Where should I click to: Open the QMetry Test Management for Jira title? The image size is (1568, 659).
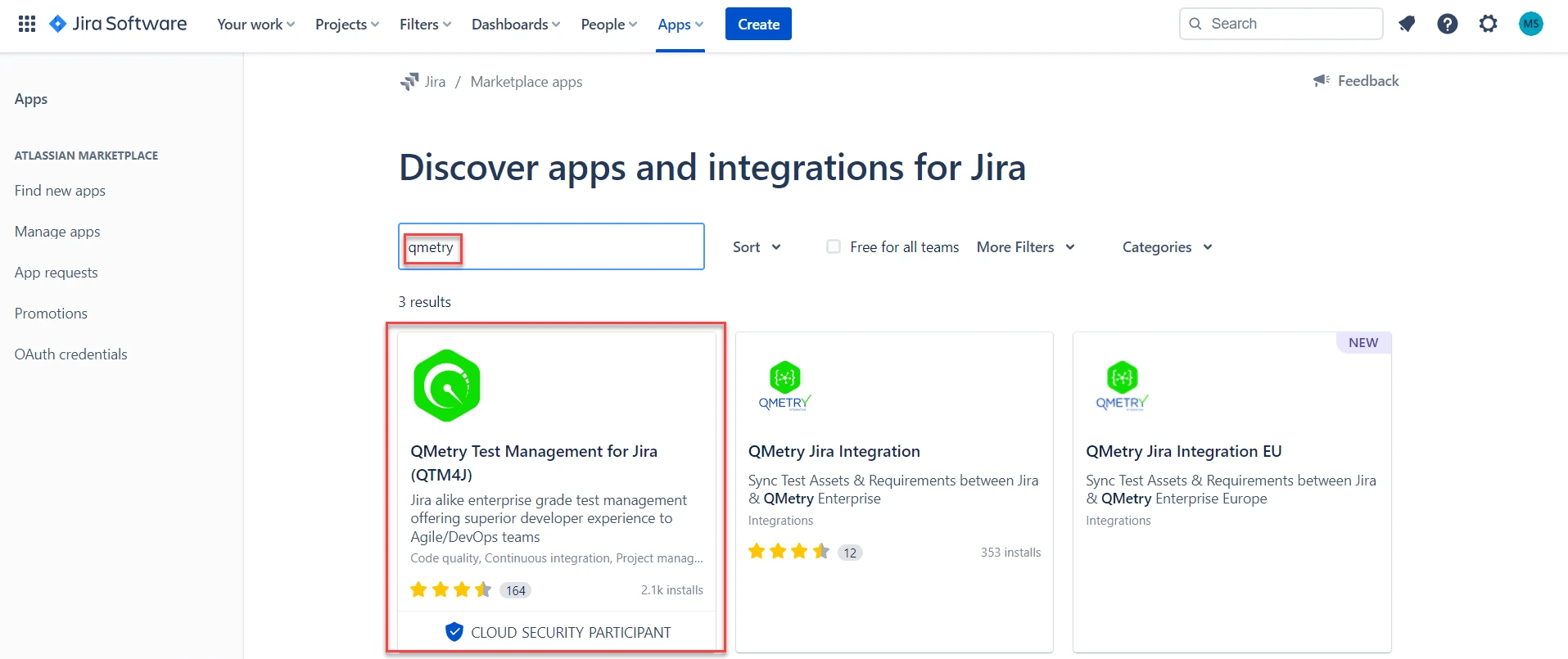pos(534,463)
